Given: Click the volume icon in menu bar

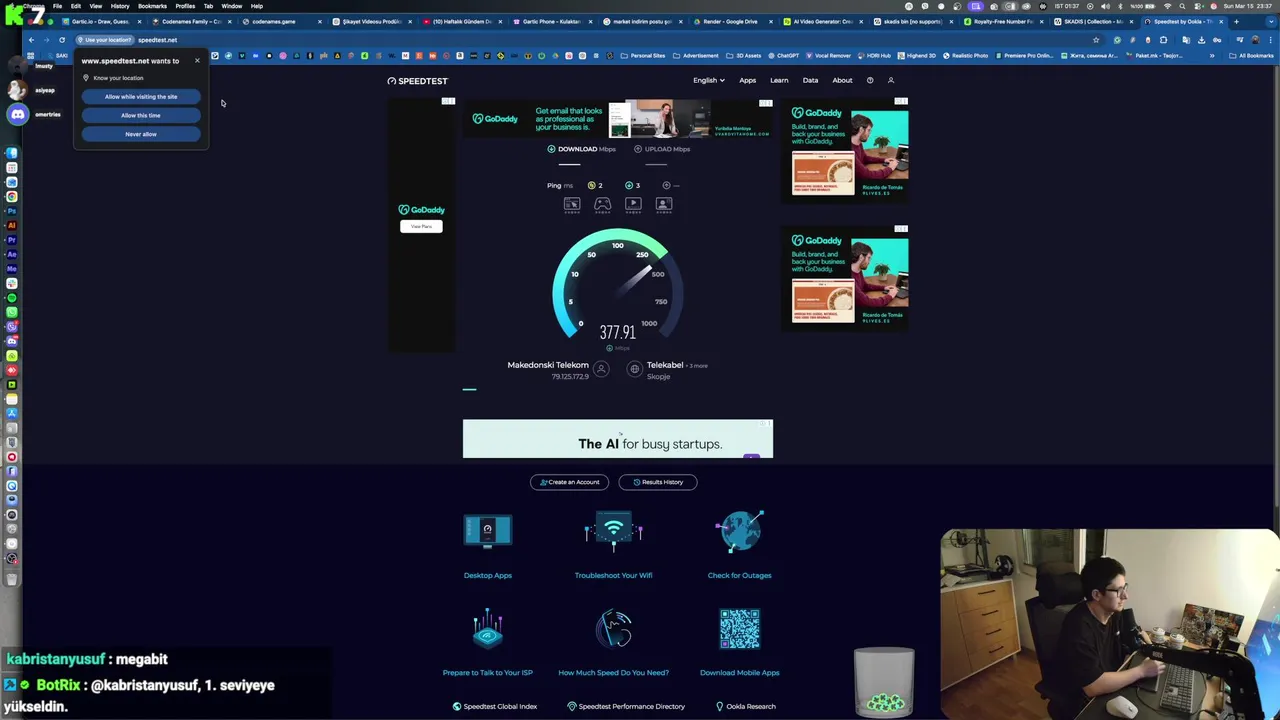Looking at the screenshot, I should (1105, 6).
